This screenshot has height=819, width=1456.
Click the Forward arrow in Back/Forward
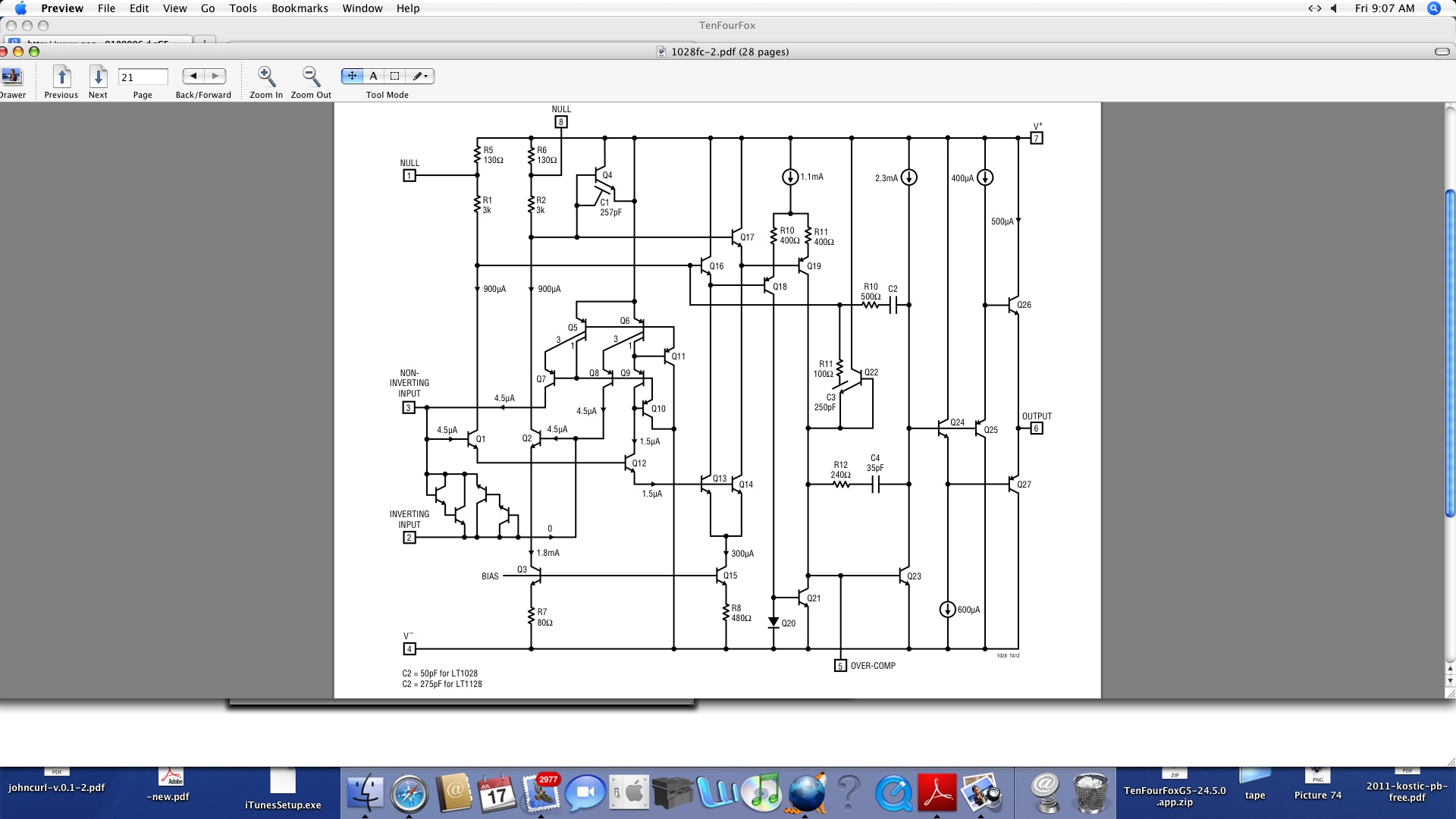(215, 76)
